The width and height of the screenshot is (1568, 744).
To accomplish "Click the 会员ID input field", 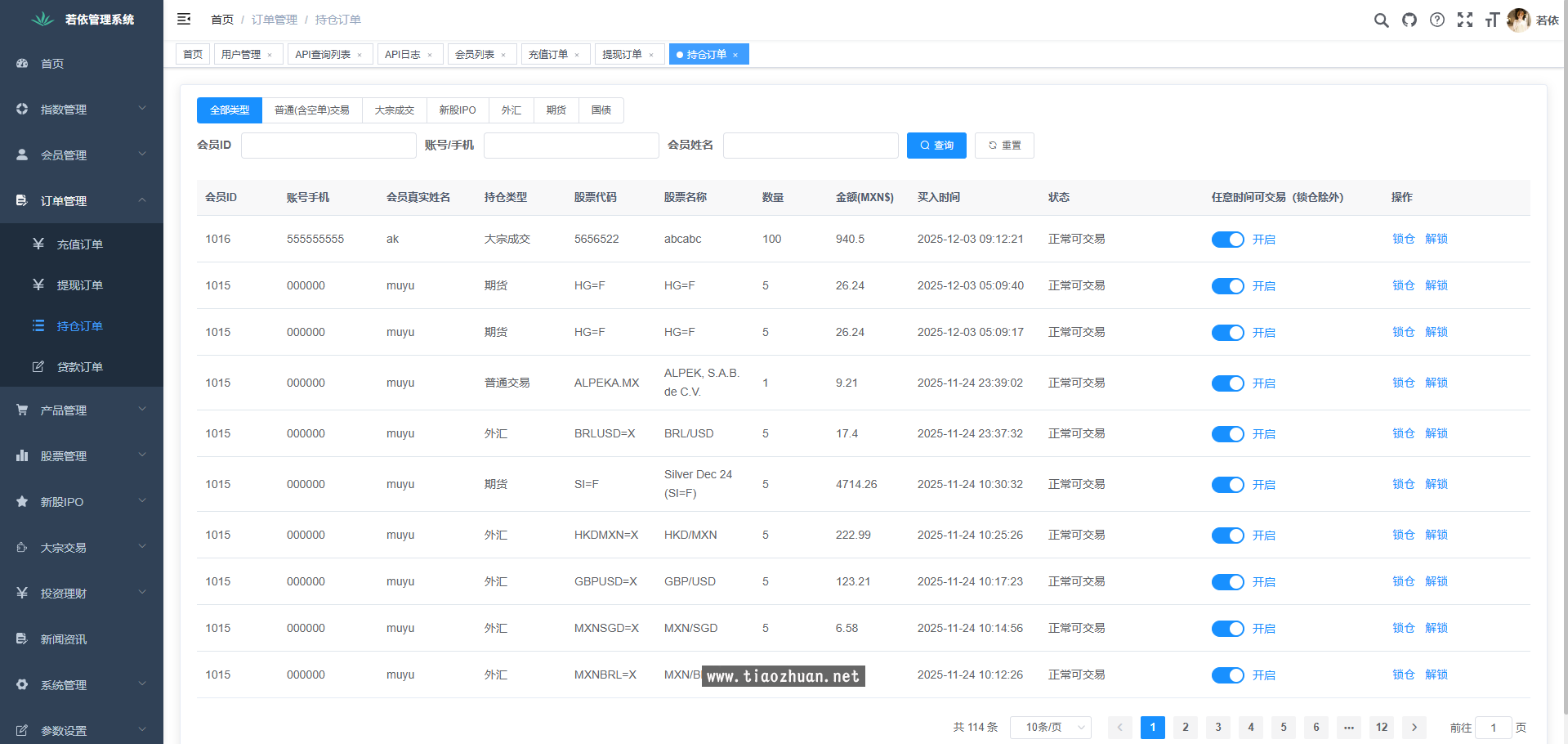I will tap(328, 146).
